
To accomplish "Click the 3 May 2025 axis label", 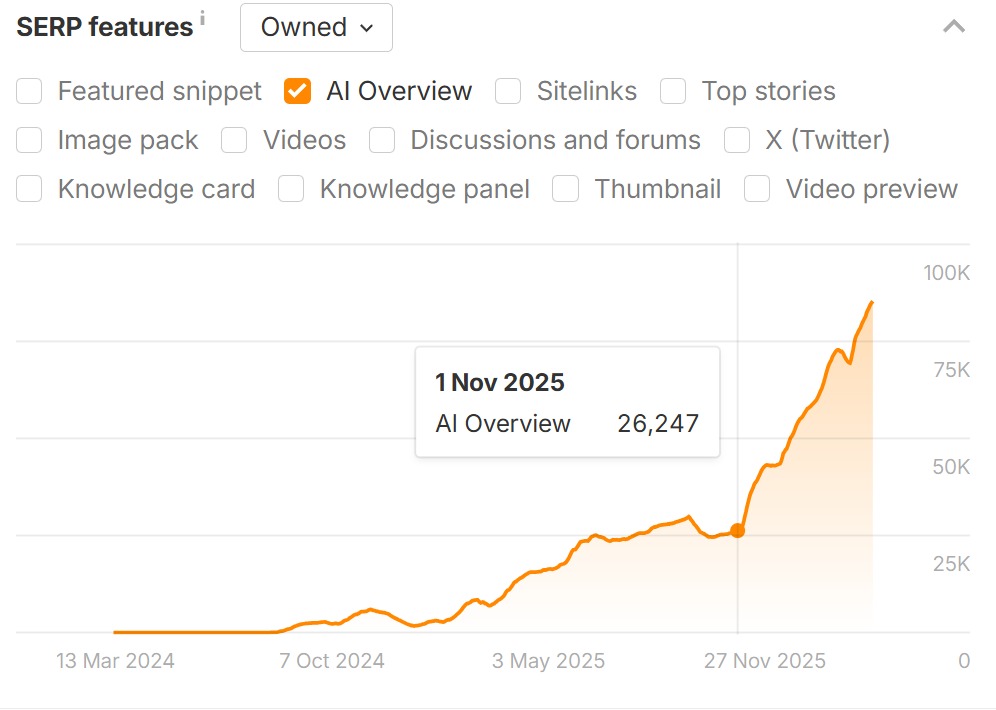I will point(549,661).
